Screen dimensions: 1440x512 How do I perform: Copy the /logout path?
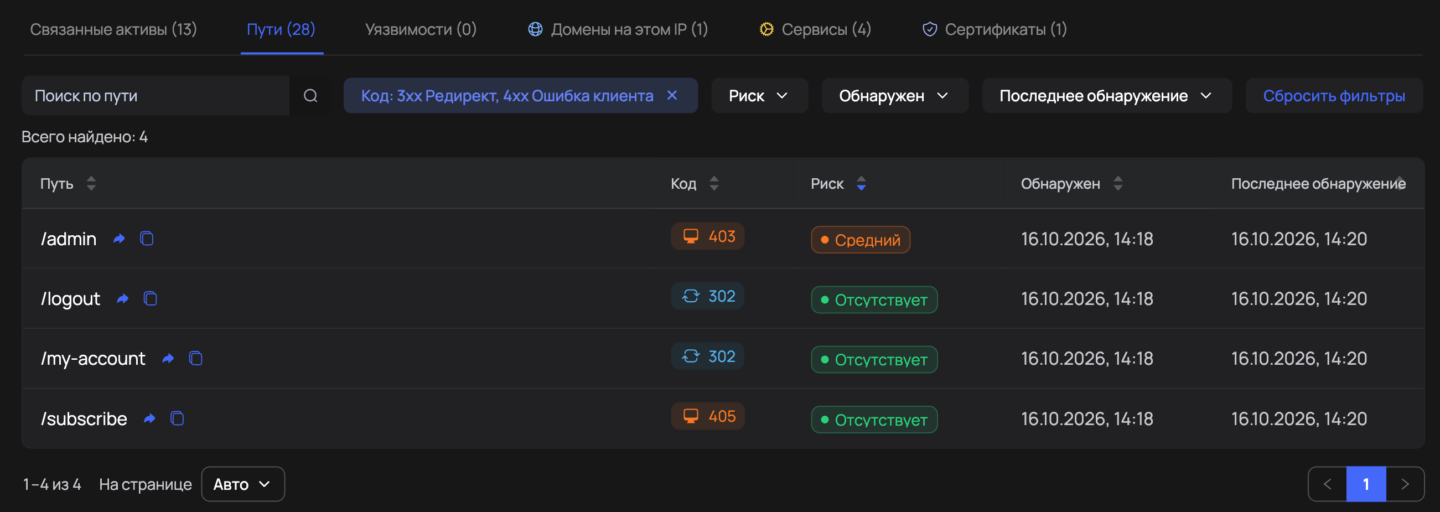151,299
